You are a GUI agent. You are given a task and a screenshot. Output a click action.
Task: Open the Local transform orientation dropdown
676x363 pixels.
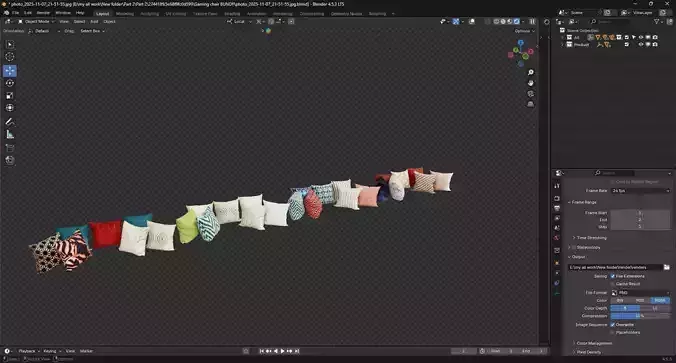239,22
